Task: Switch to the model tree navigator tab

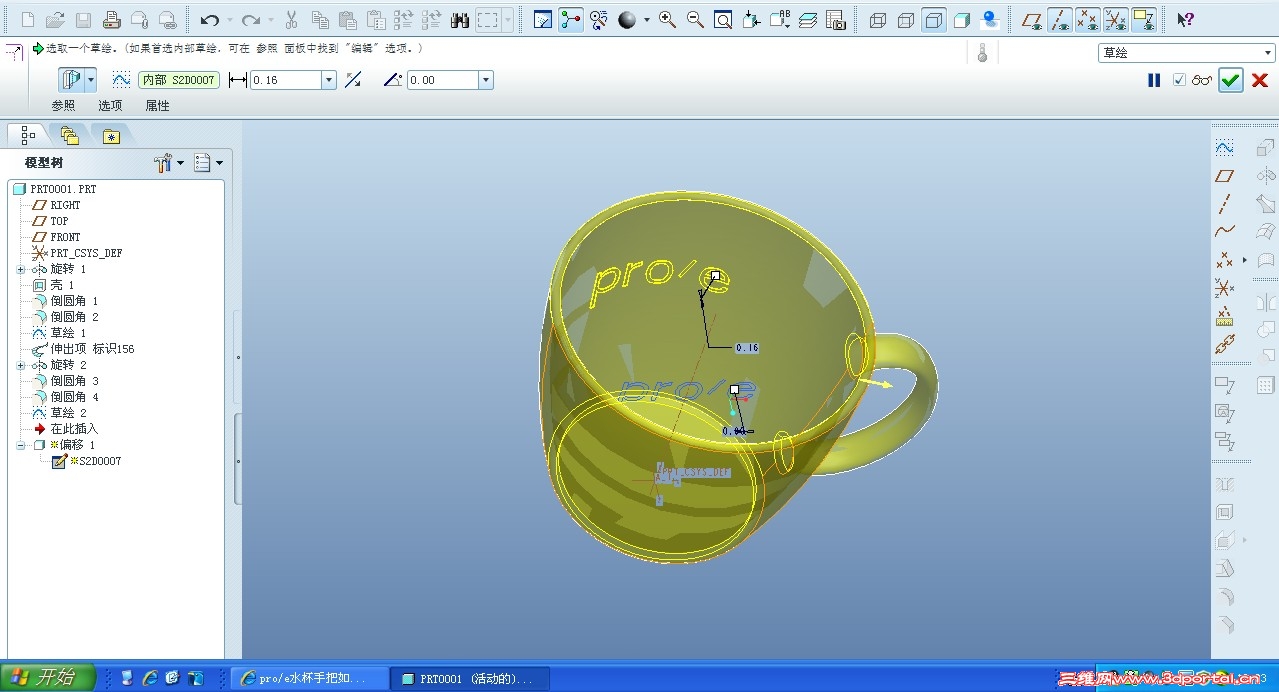Action: (x=27, y=134)
